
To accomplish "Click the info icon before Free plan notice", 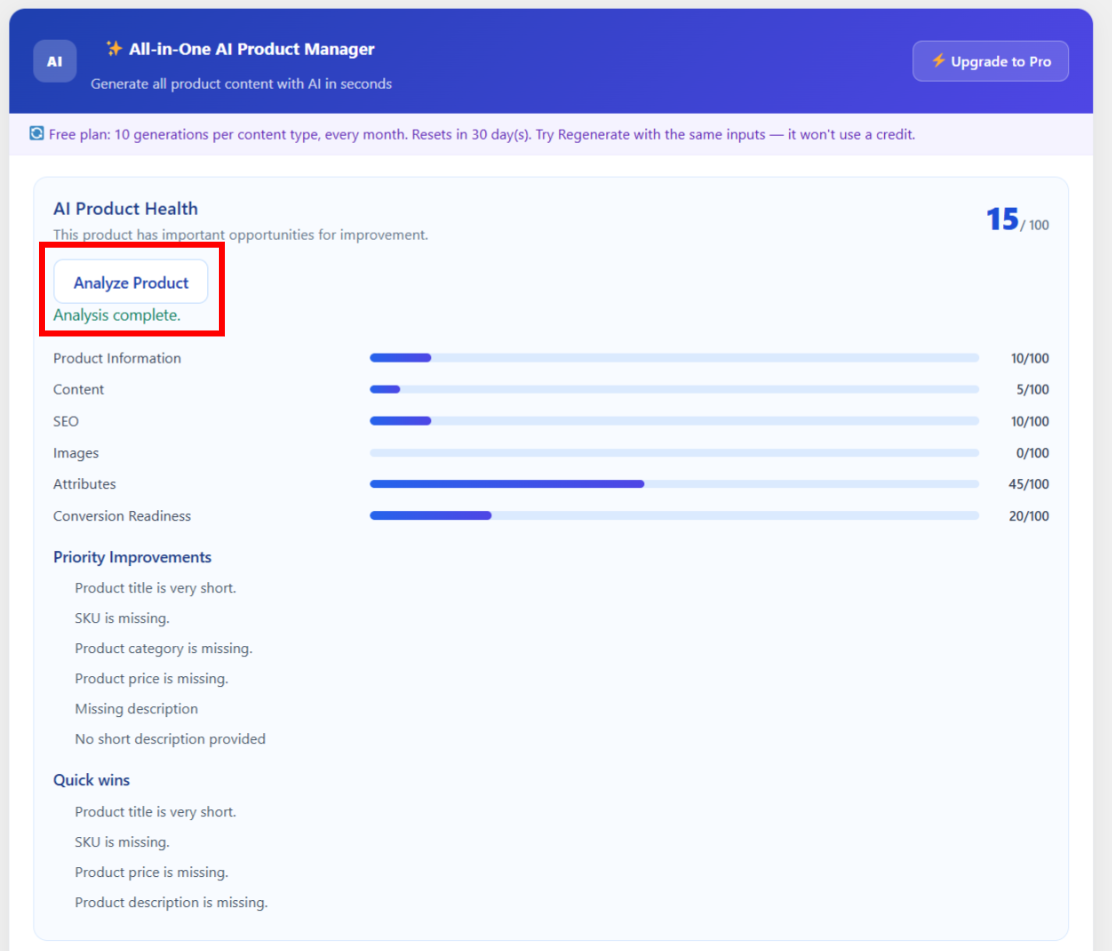I will point(37,133).
